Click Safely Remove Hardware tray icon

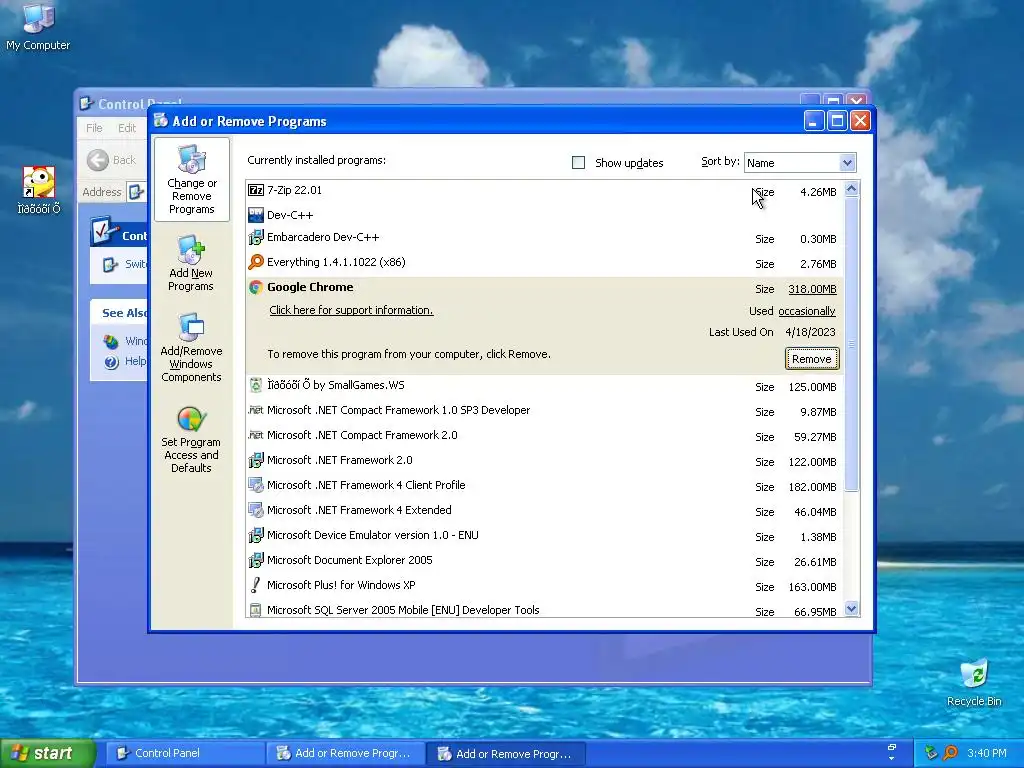tap(931, 753)
